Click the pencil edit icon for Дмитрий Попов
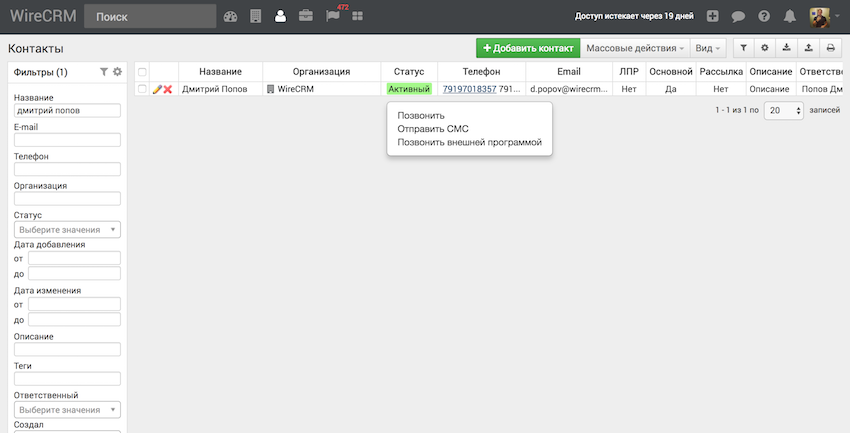The width and height of the screenshot is (850, 433). pos(157,89)
